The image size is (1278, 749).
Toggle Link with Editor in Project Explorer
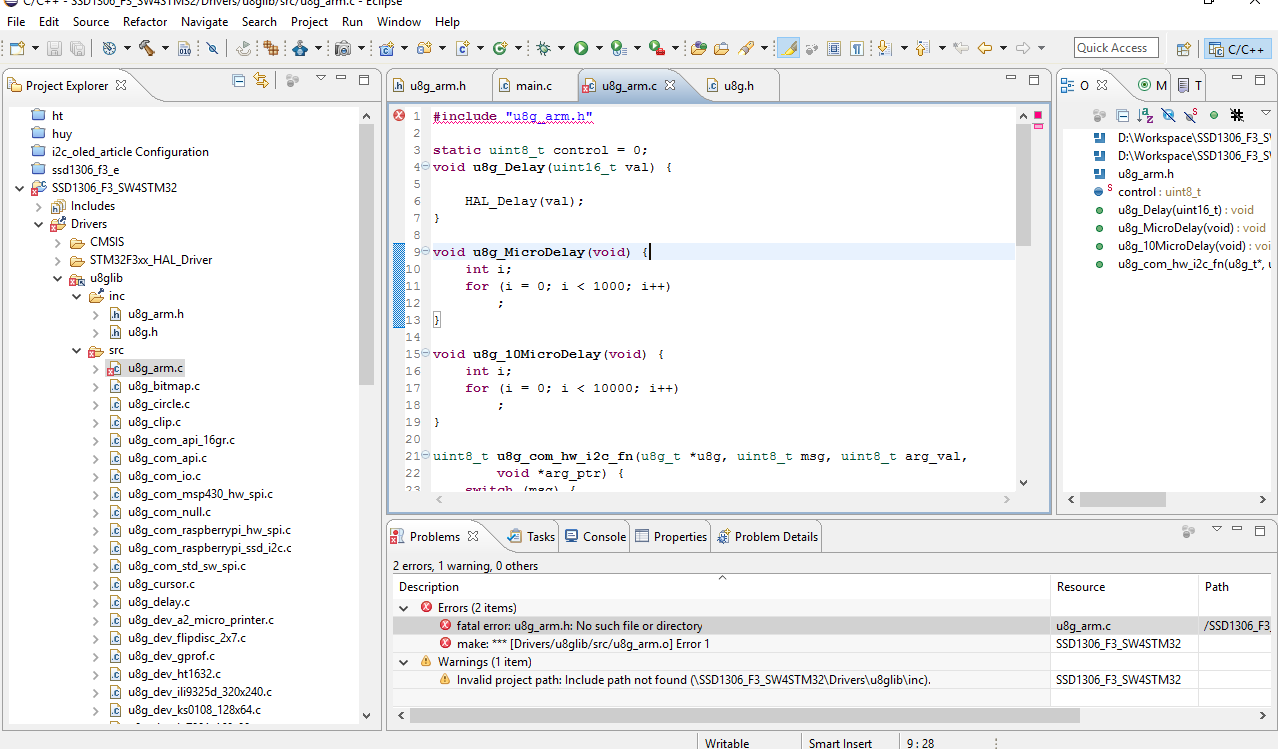tap(261, 81)
